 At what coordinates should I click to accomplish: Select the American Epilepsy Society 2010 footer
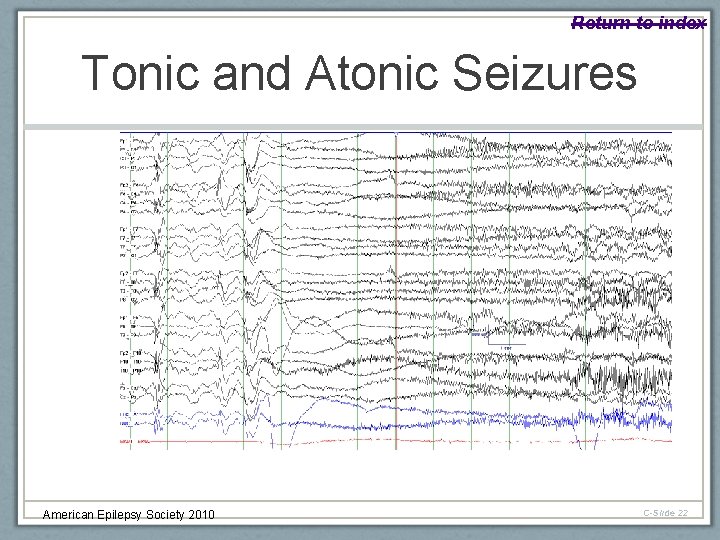(129, 514)
